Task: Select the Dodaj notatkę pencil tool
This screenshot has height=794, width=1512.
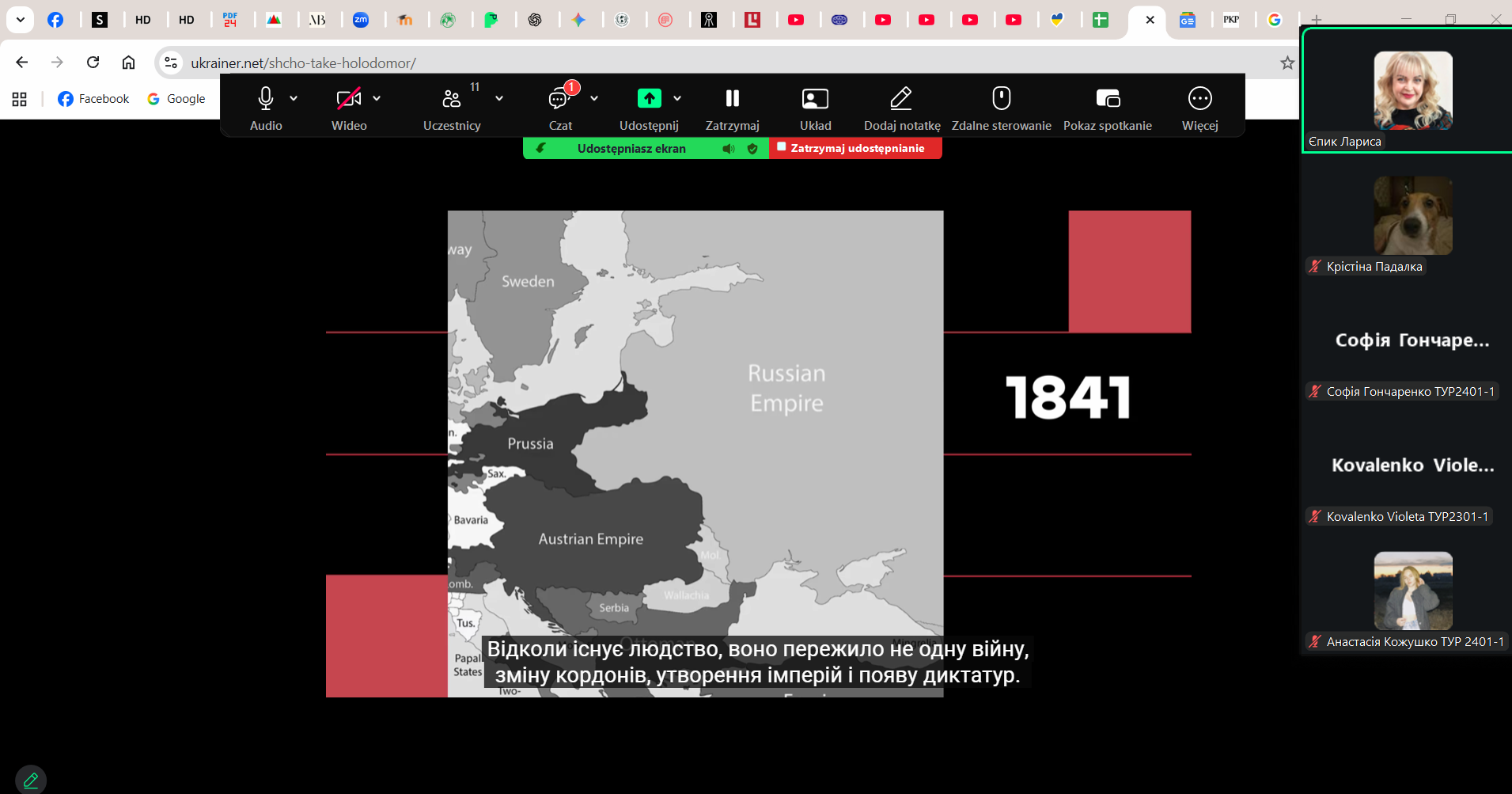Action: pos(901,99)
